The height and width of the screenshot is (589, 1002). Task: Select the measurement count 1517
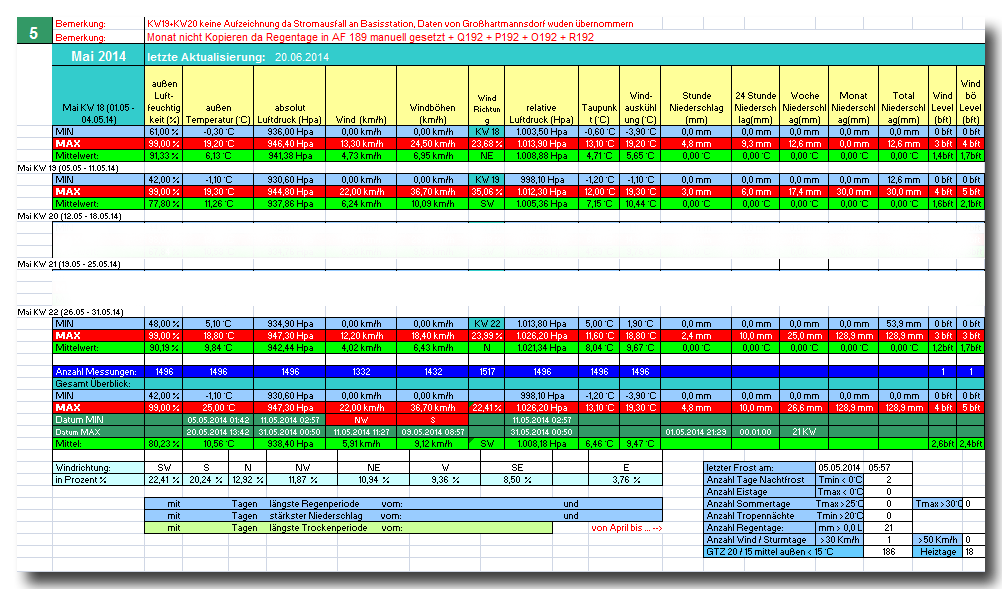tap(487, 372)
